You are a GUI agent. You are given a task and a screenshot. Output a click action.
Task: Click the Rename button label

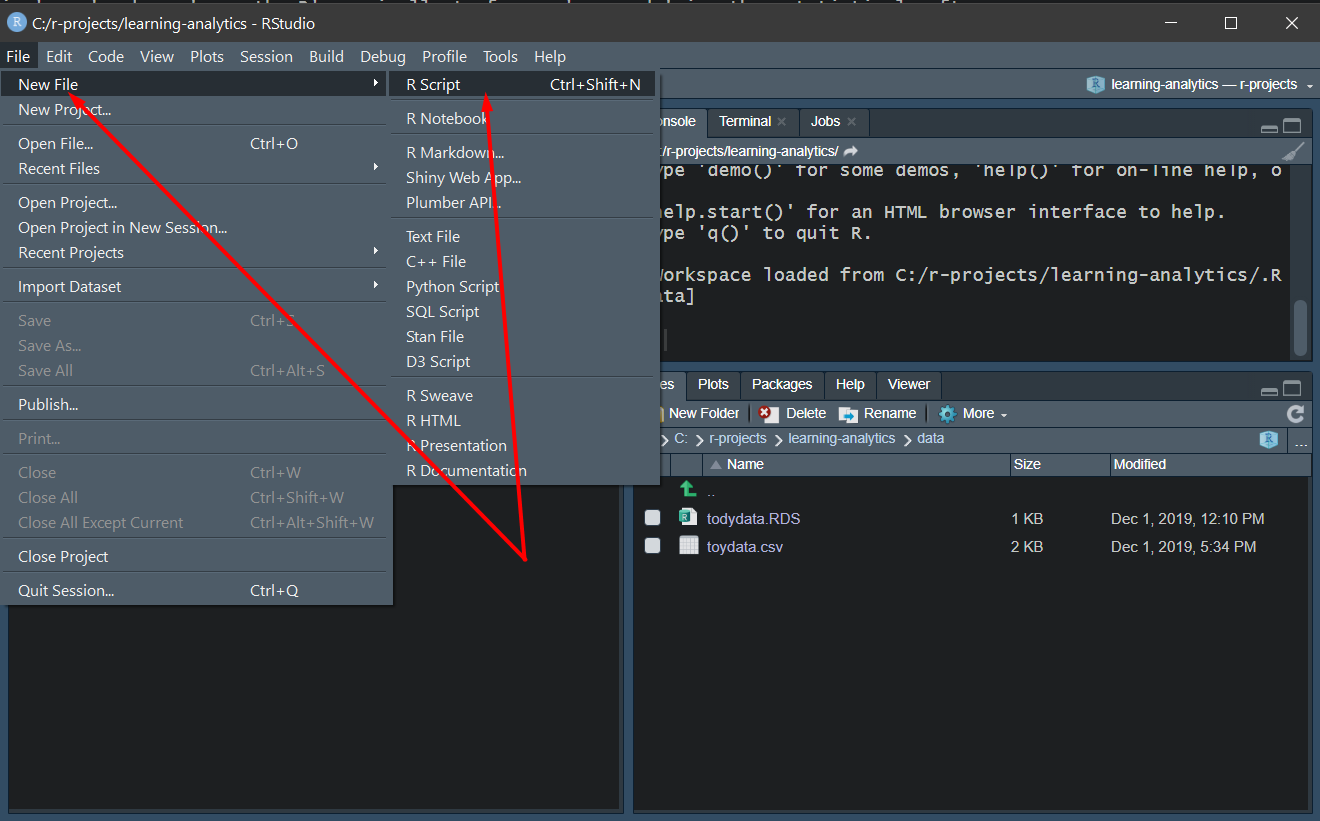tap(890, 414)
